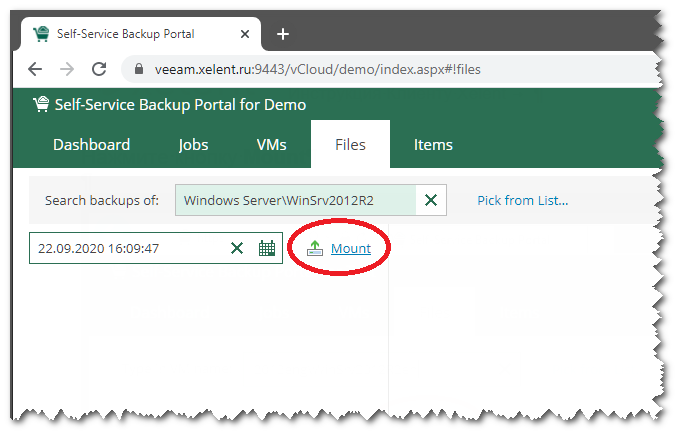This screenshot has width=681, height=437.
Task: Click the Mount link
Action: pyautogui.click(x=351, y=248)
